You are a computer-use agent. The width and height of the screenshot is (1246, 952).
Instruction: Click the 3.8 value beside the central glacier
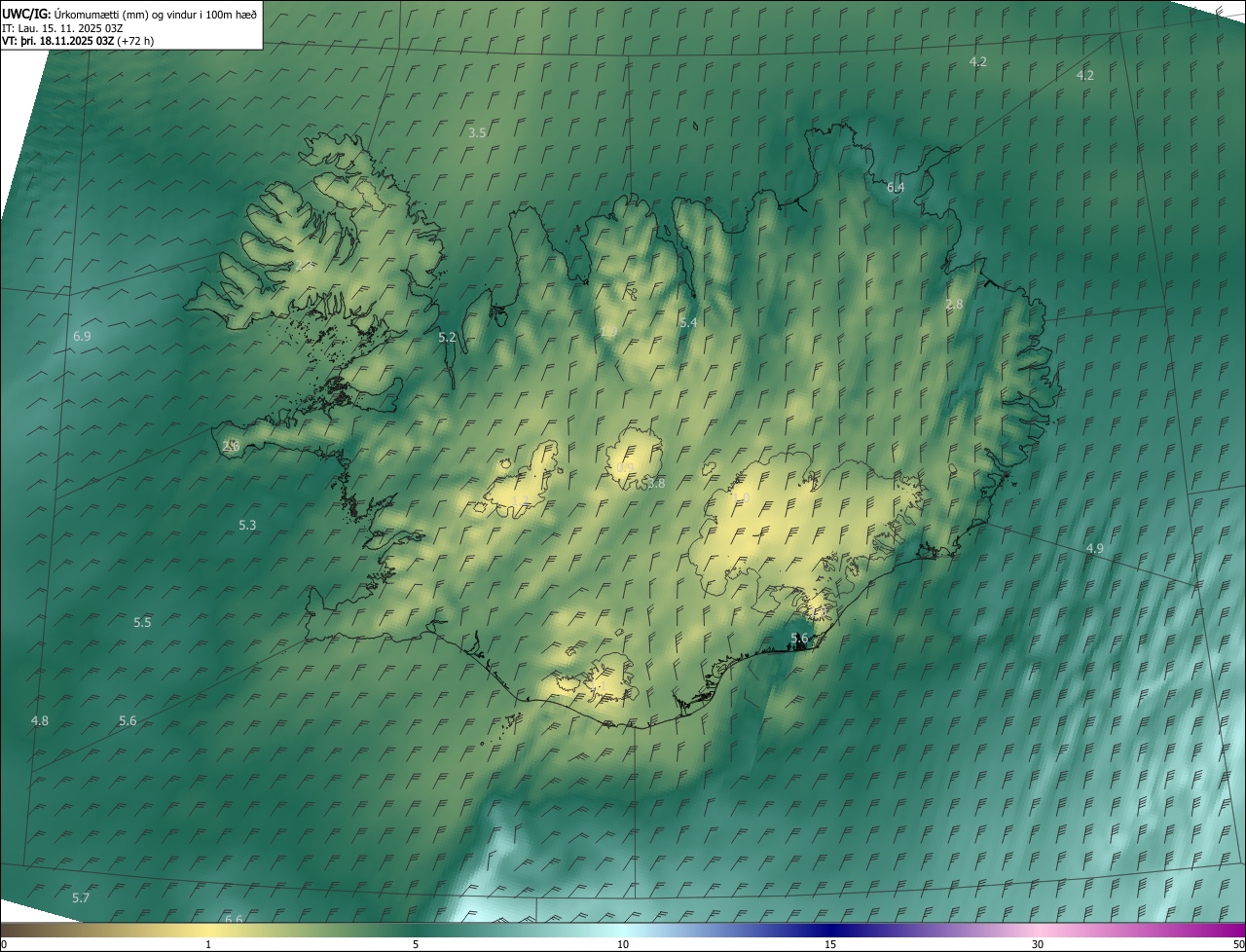[656, 483]
